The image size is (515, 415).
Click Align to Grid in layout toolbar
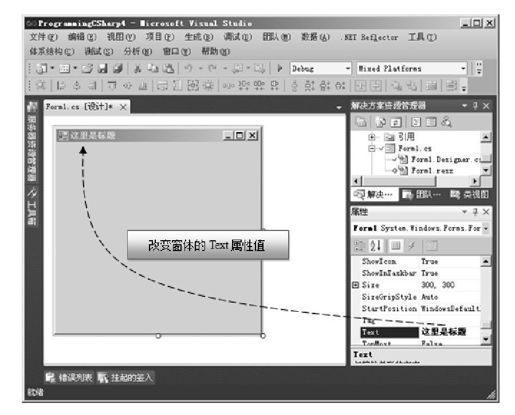coord(41,86)
